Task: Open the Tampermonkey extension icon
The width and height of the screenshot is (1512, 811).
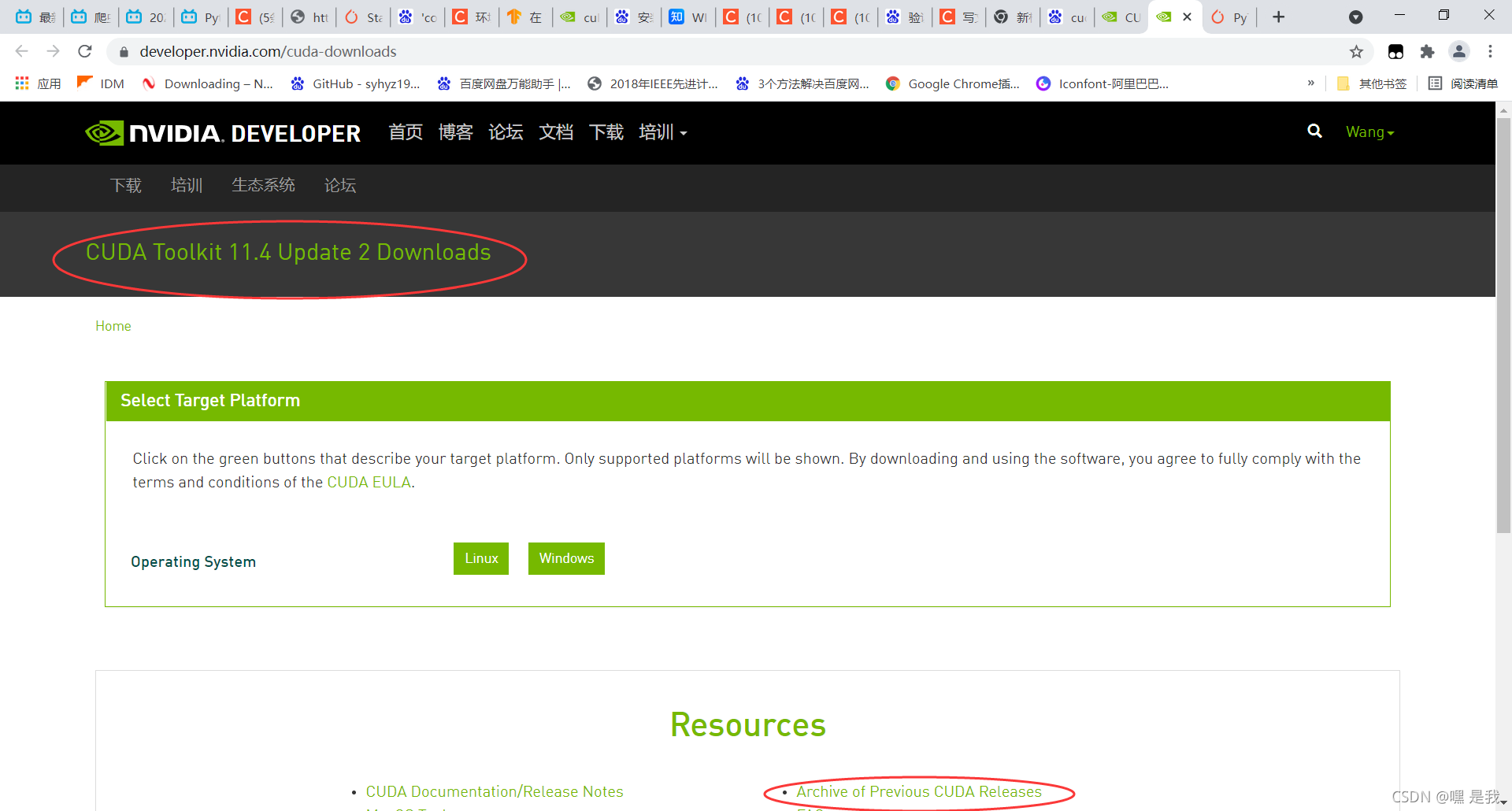Action: click(x=1395, y=52)
